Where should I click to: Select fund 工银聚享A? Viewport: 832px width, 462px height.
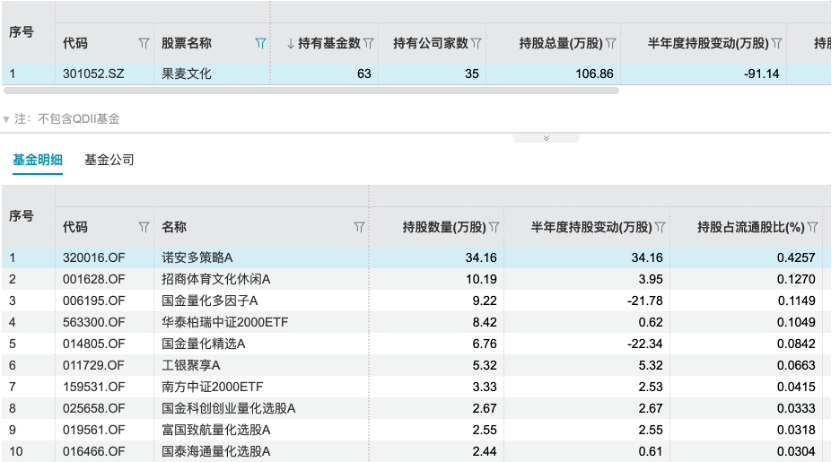pyautogui.click(x=191, y=365)
